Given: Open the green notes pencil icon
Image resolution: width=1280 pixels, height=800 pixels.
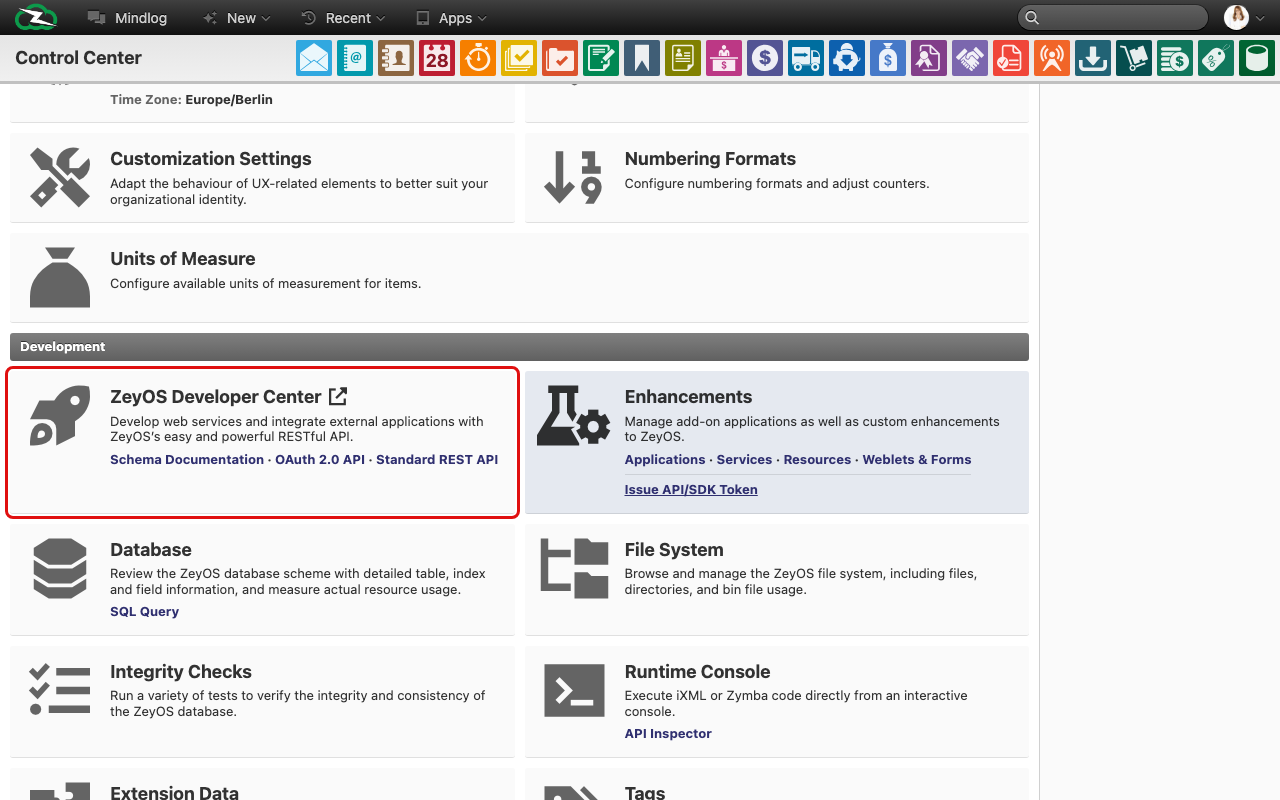Looking at the screenshot, I should 601,58.
